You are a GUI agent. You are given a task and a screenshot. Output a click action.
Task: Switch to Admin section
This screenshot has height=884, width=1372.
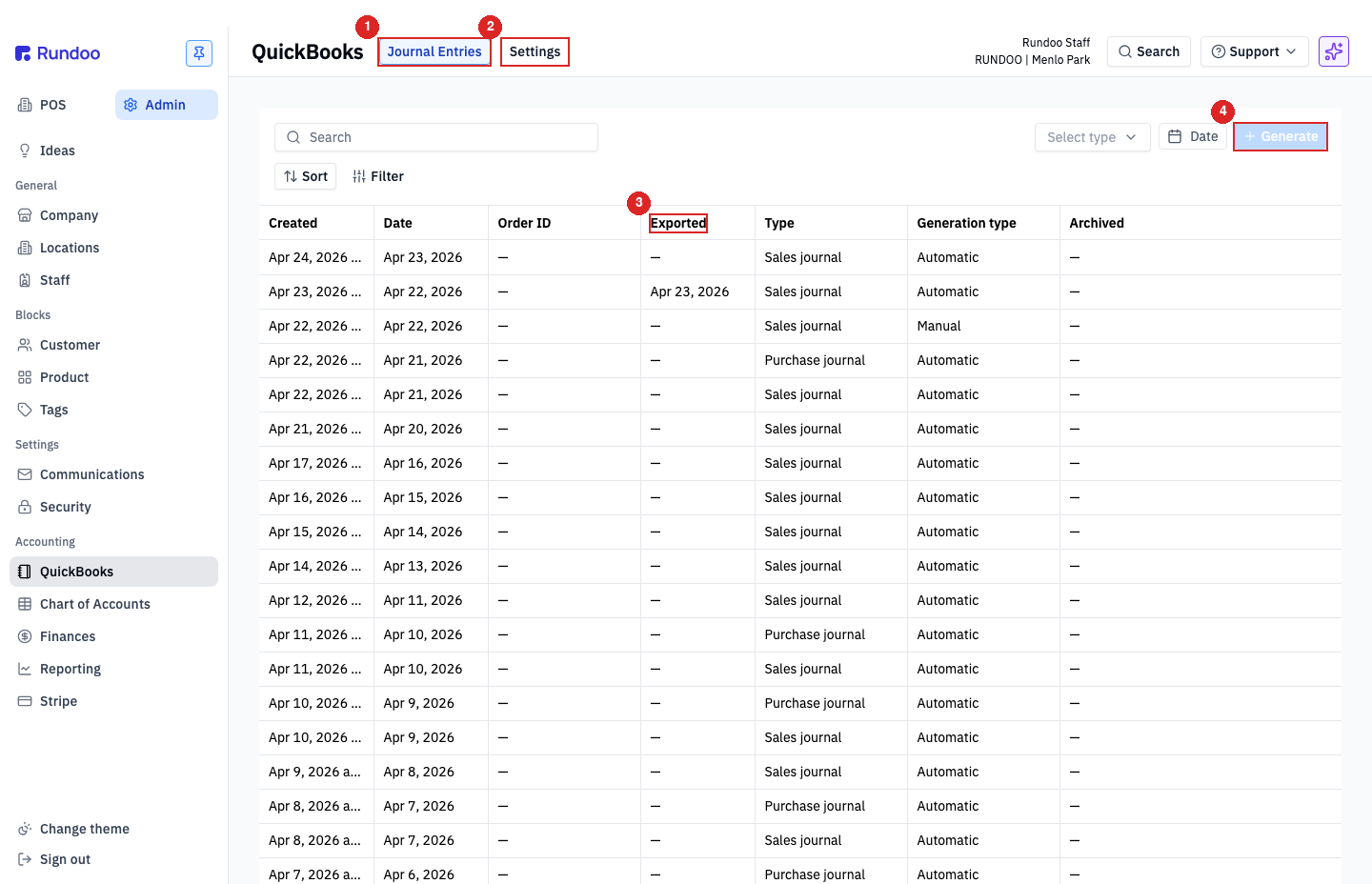pyautogui.click(x=167, y=105)
